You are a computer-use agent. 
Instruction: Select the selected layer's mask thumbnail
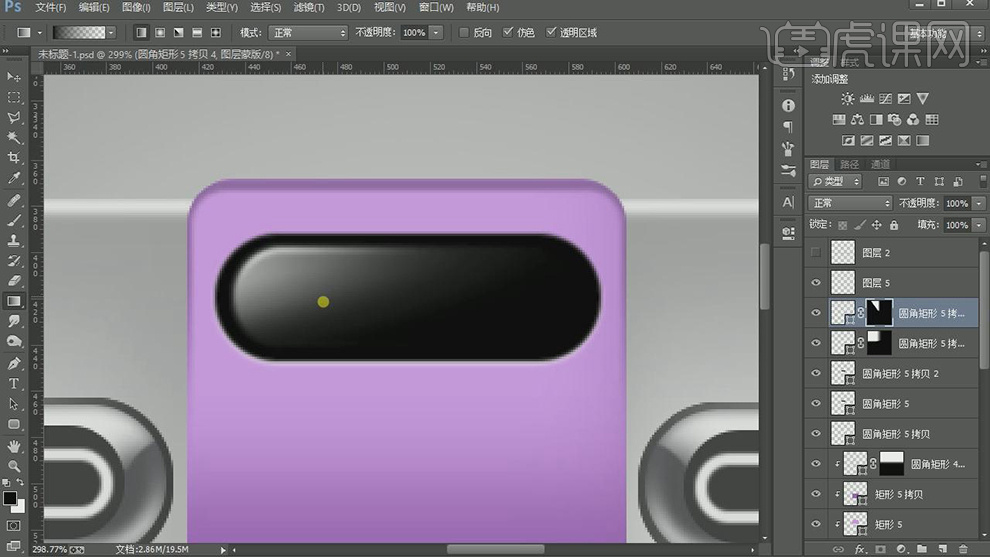point(879,313)
